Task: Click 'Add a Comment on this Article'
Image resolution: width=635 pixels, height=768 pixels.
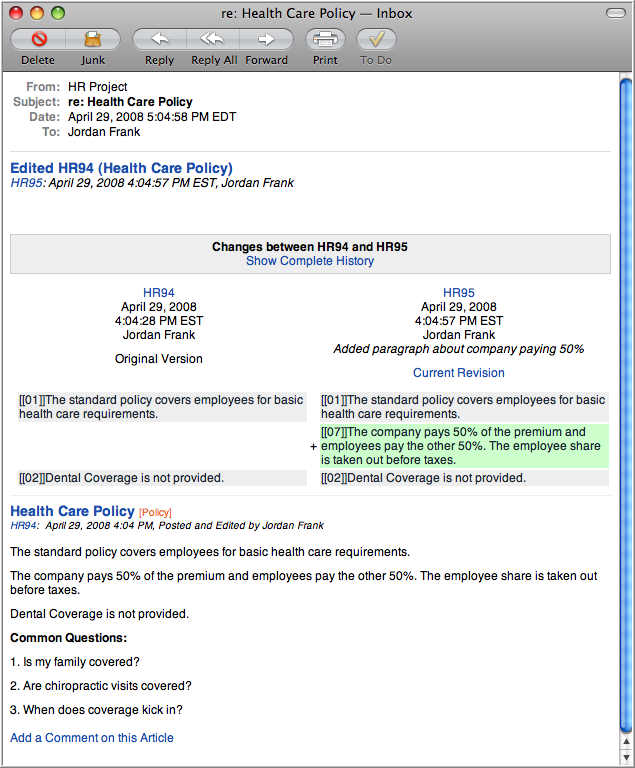Action: [x=92, y=738]
